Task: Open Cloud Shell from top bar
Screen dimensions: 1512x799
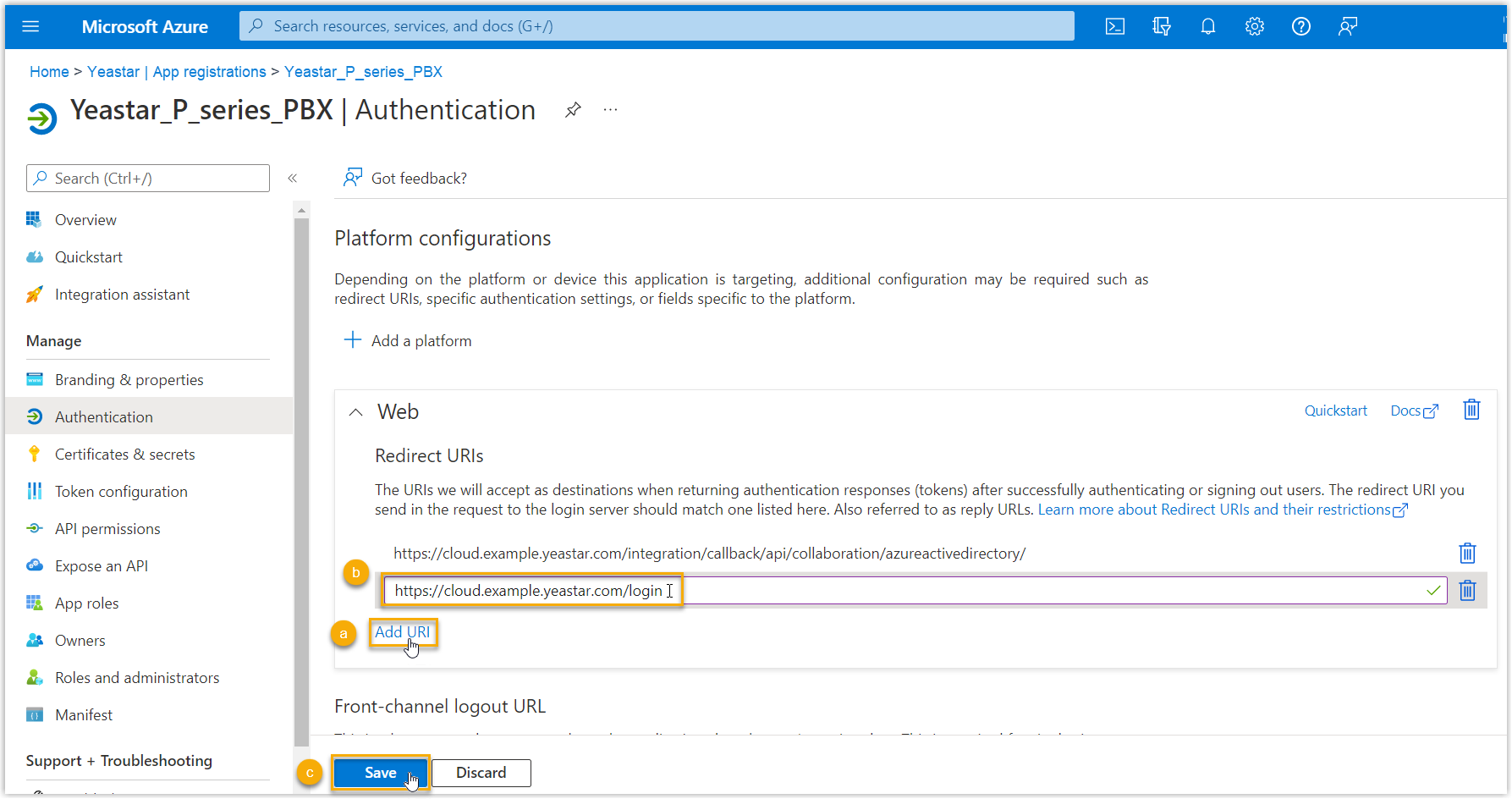Action: (1115, 26)
